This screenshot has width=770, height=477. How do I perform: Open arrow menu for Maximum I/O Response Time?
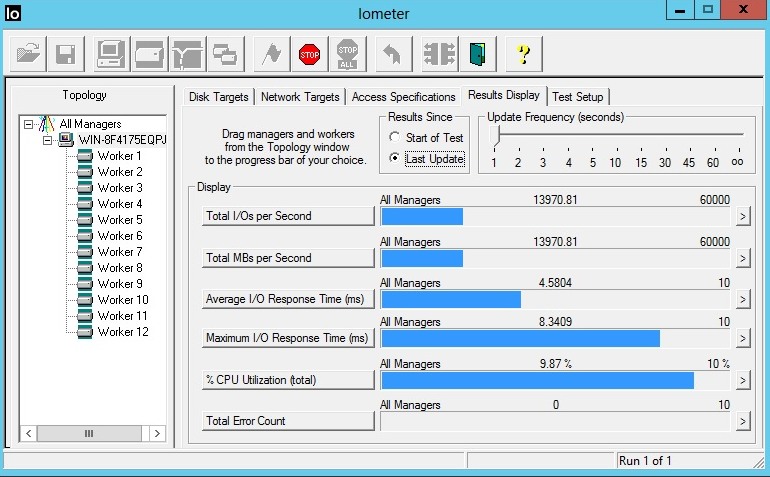coord(743,338)
